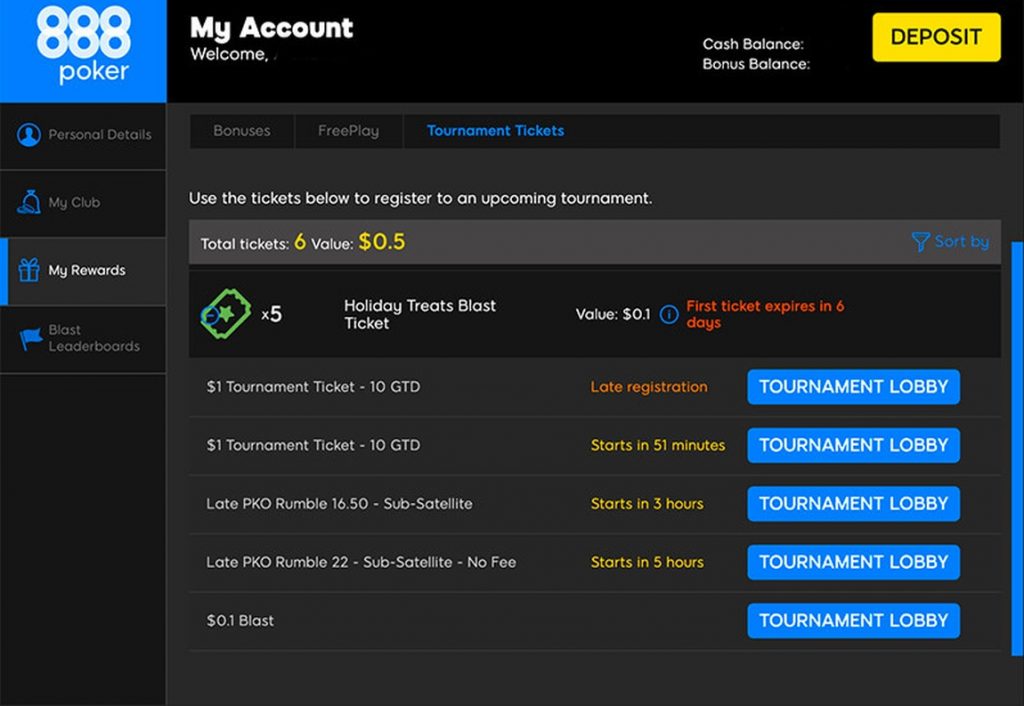Image resolution: width=1024 pixels, height=706 pixels.
Task: Click the 'Value: $0.1' ticket value text
Action: pos(613,314)
